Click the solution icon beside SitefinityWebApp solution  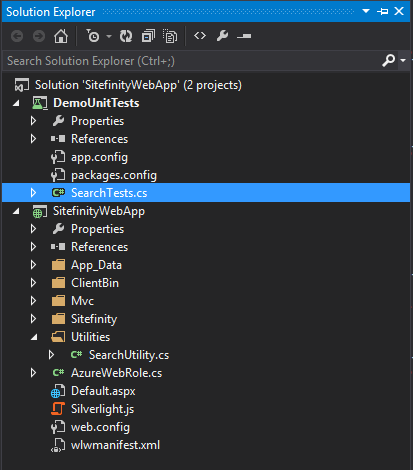tap(22, 85)
